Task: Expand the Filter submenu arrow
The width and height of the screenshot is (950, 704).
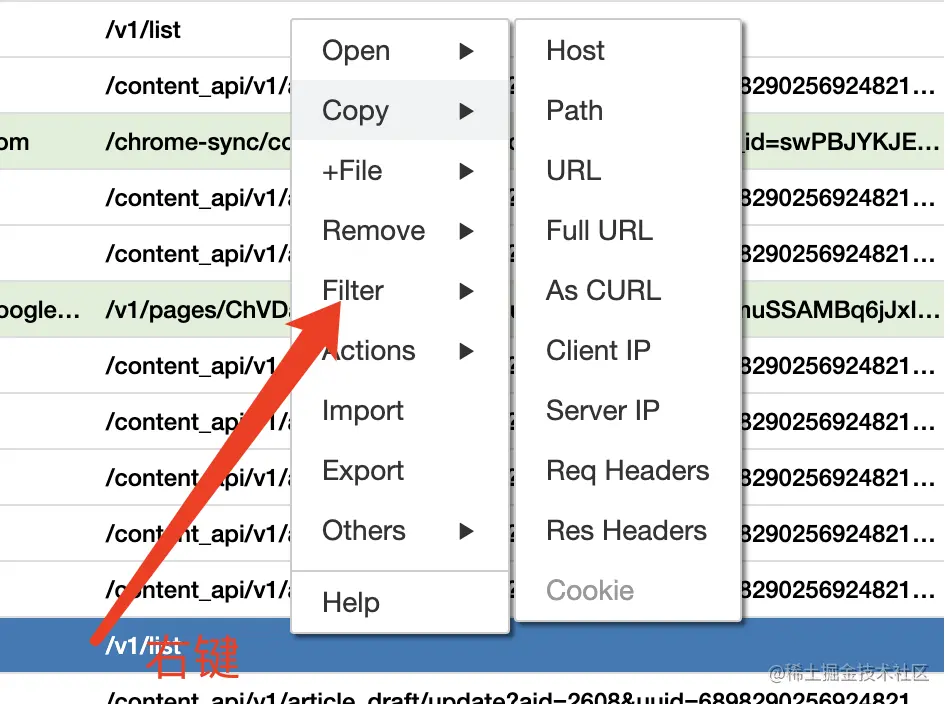Action: coord(466,291)
